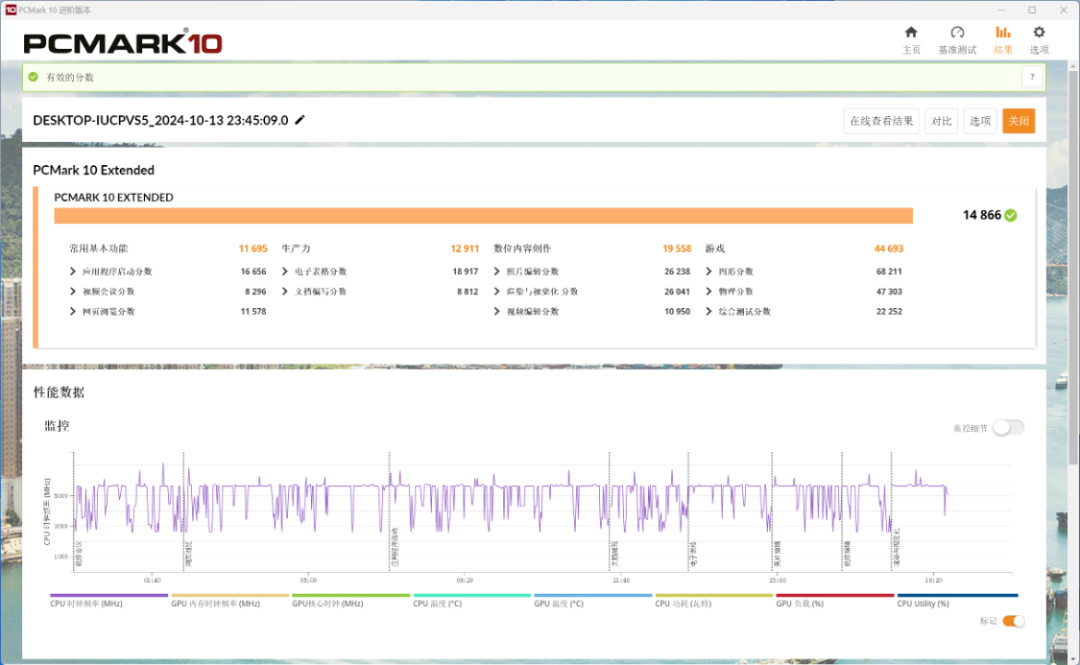Switch to the 结果 results tab
This screenshot has height=665, width=1080.
tap(1003, 40)
